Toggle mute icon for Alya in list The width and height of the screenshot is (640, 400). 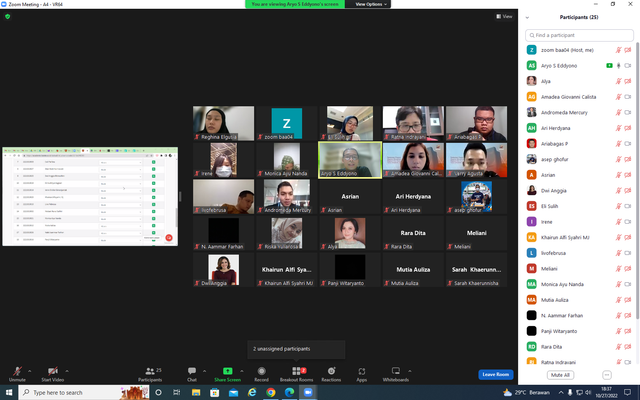(618, 81)
